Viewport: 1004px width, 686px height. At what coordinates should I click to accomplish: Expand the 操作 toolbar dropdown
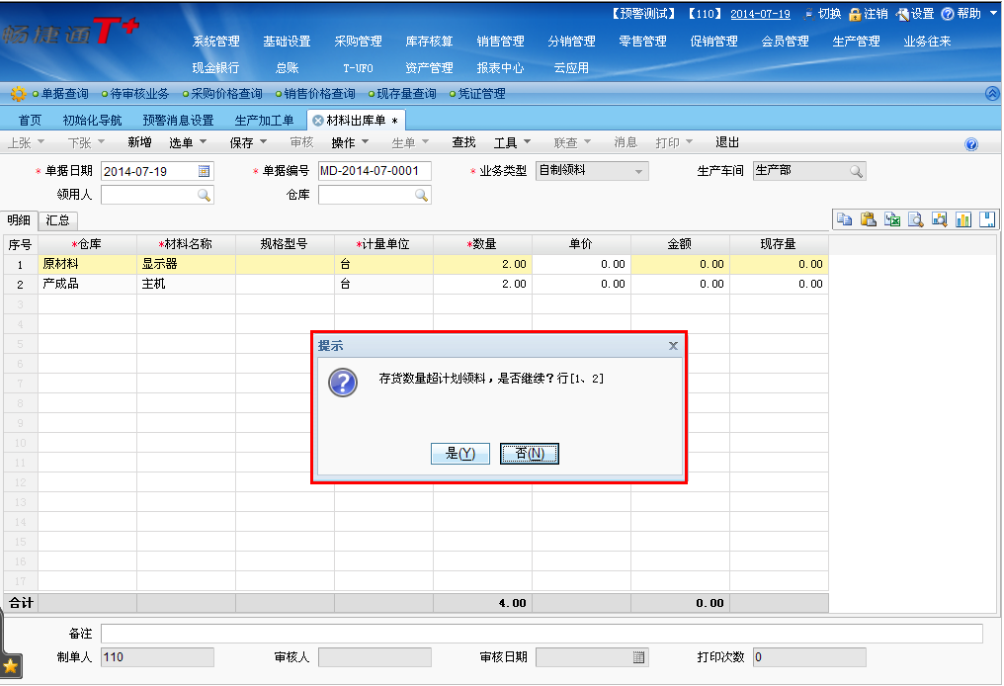[x=365, y=142]
